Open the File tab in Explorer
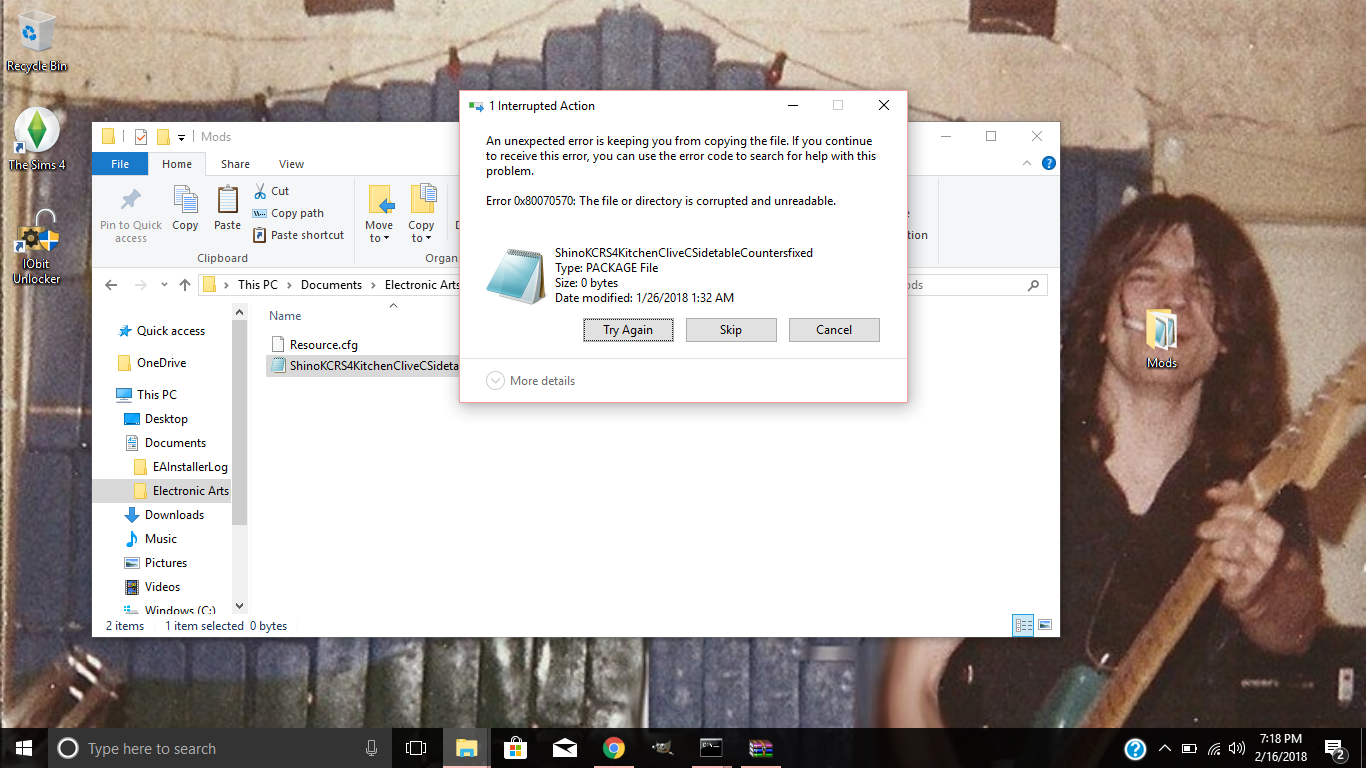This screenshot has height=768, width=1366. point(120,164)
